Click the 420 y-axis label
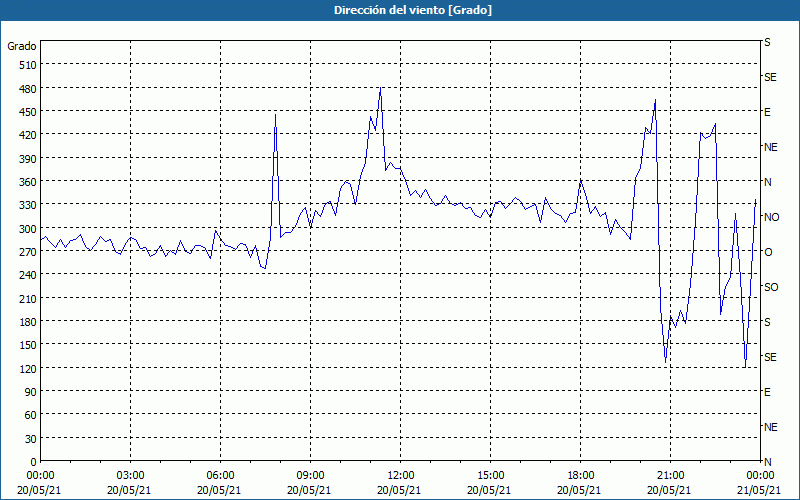The image size is (800, 500). (28, 135)
